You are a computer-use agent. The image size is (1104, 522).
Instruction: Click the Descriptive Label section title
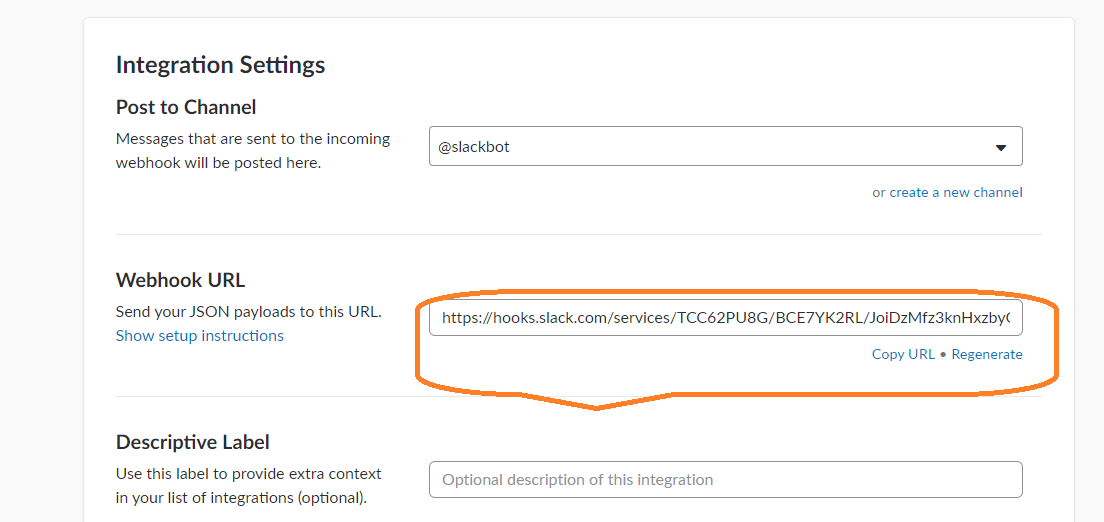193,442
